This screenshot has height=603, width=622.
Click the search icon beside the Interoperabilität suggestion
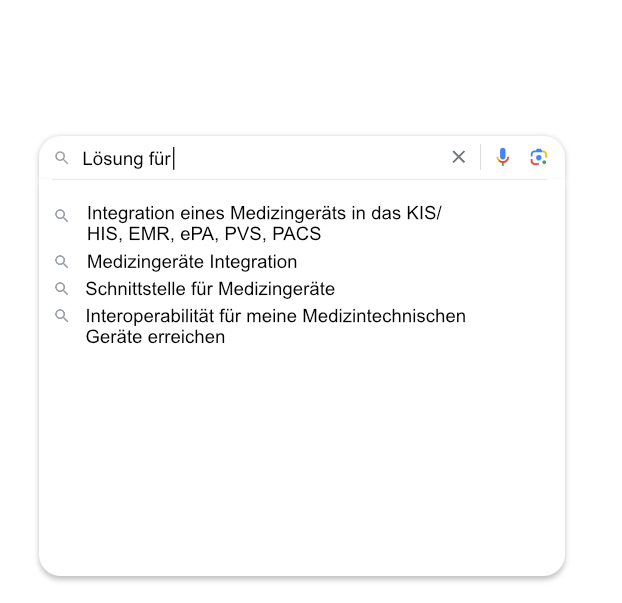(x=61, y=316)
